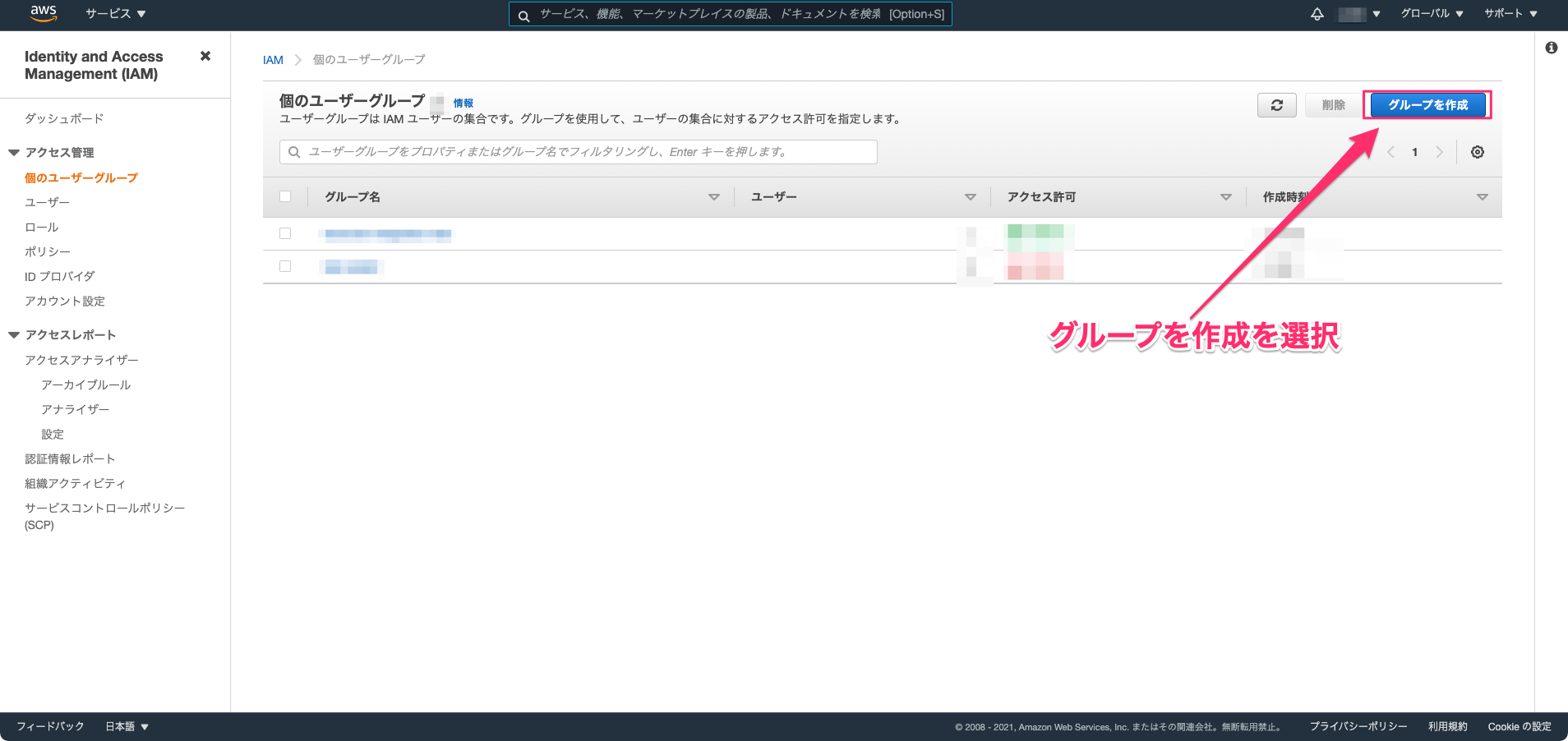The image size is (1568, 741).
Task: Close the IAM sidebar with X icon
Action: [205, 56]
